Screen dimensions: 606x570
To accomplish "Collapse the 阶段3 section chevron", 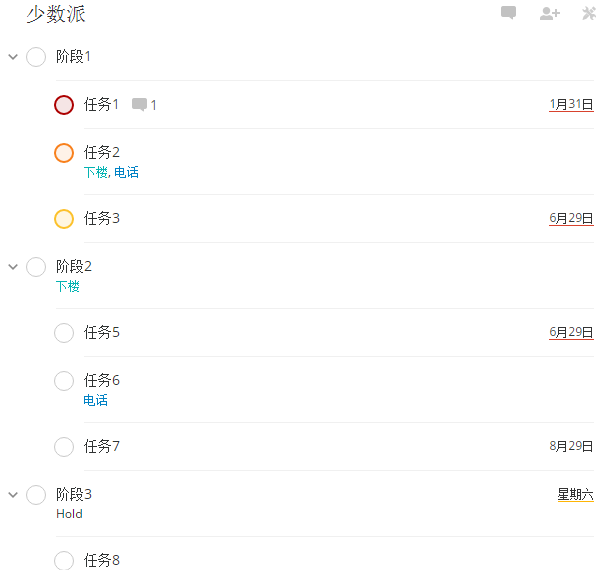I will 13,495.
